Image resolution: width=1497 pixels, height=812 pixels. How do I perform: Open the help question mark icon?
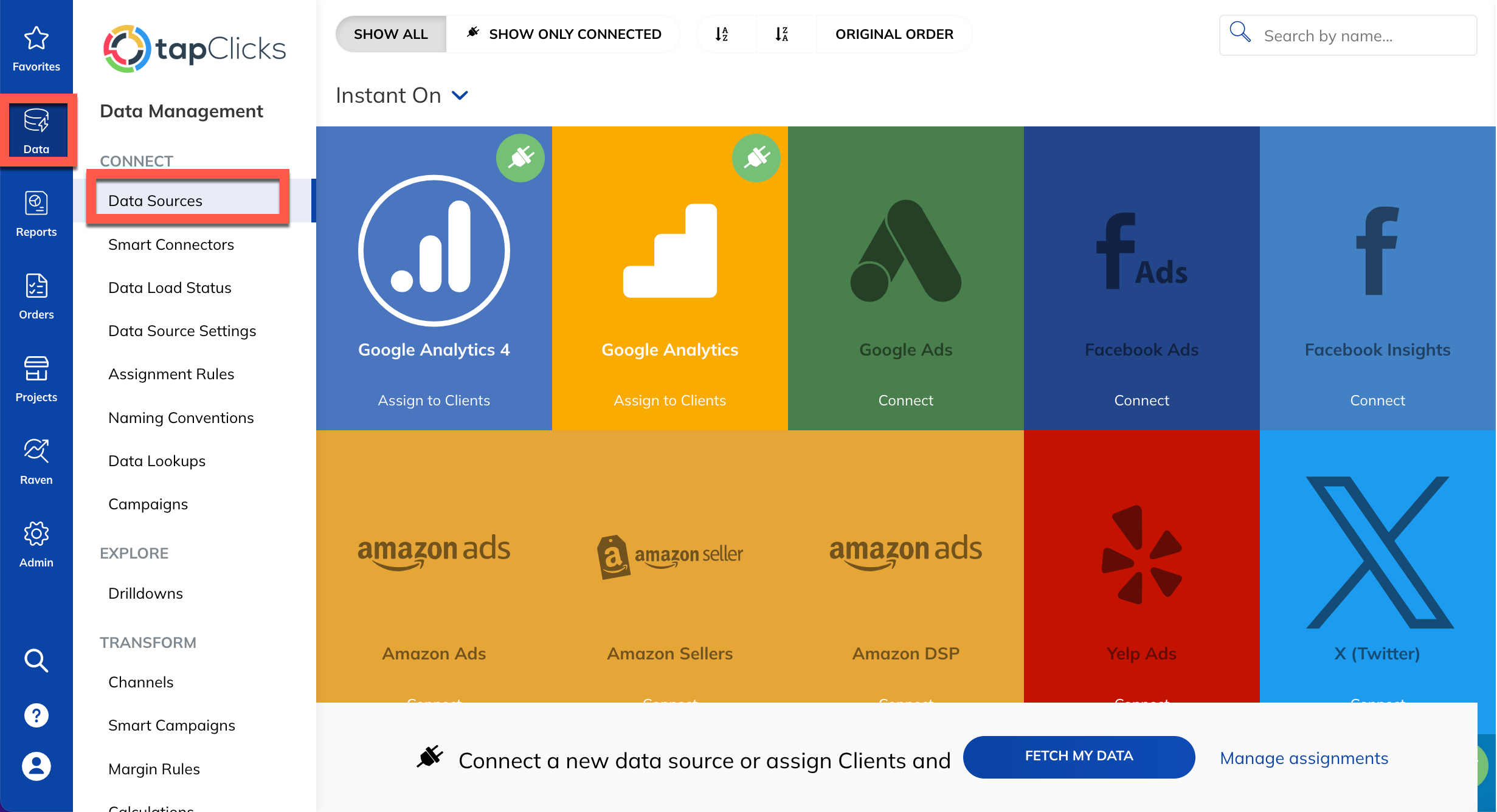(x=36, y=715)
